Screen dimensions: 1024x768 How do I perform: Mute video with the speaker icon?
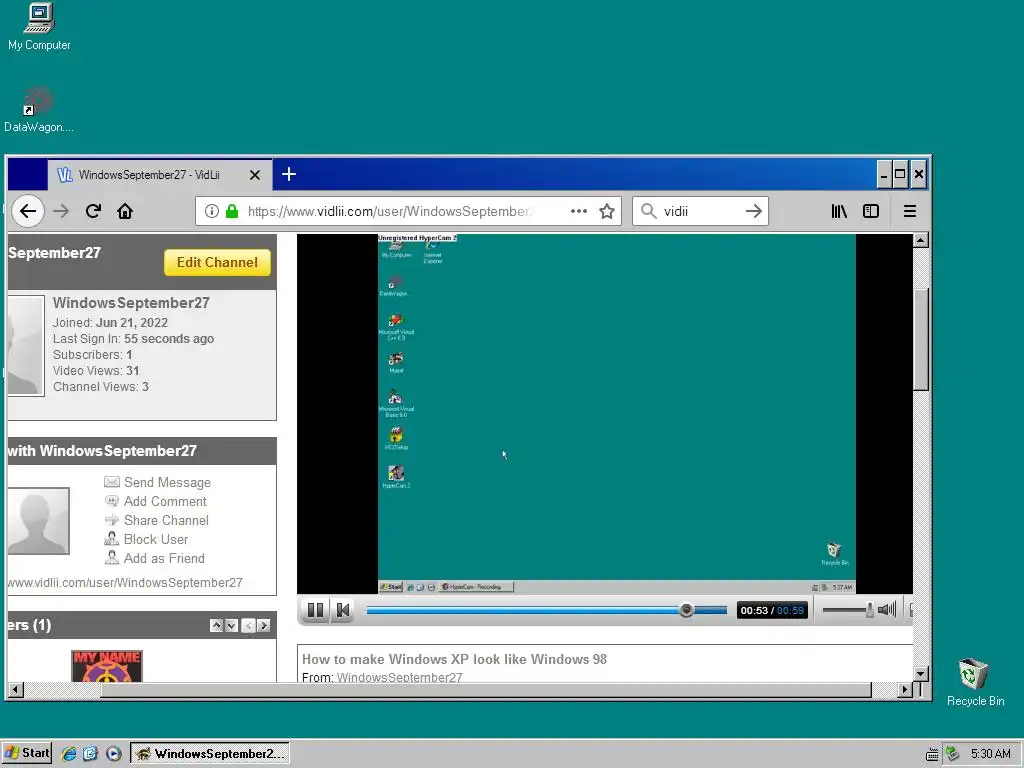point(887,610)
